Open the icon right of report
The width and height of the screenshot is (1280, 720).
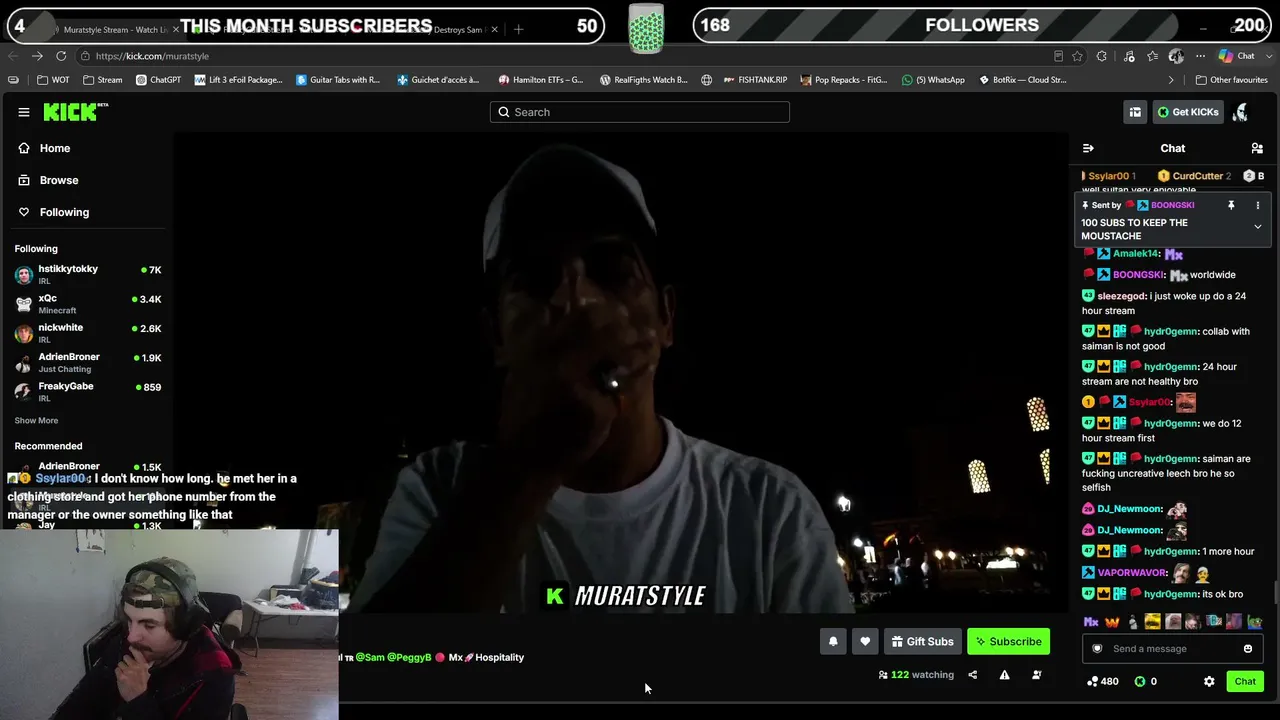coord(1036,675)
